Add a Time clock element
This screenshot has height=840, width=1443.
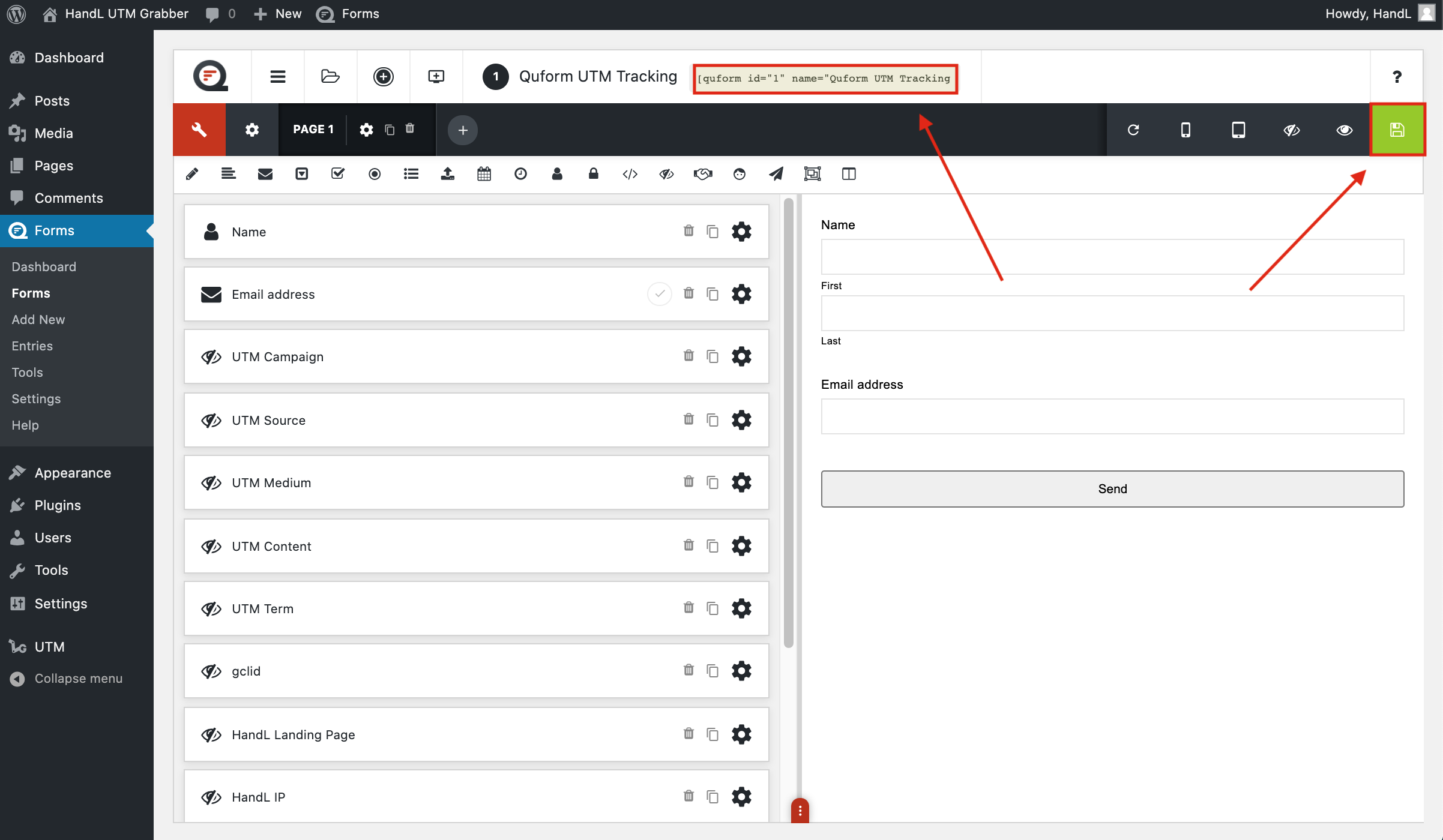(x=521, y=174)
